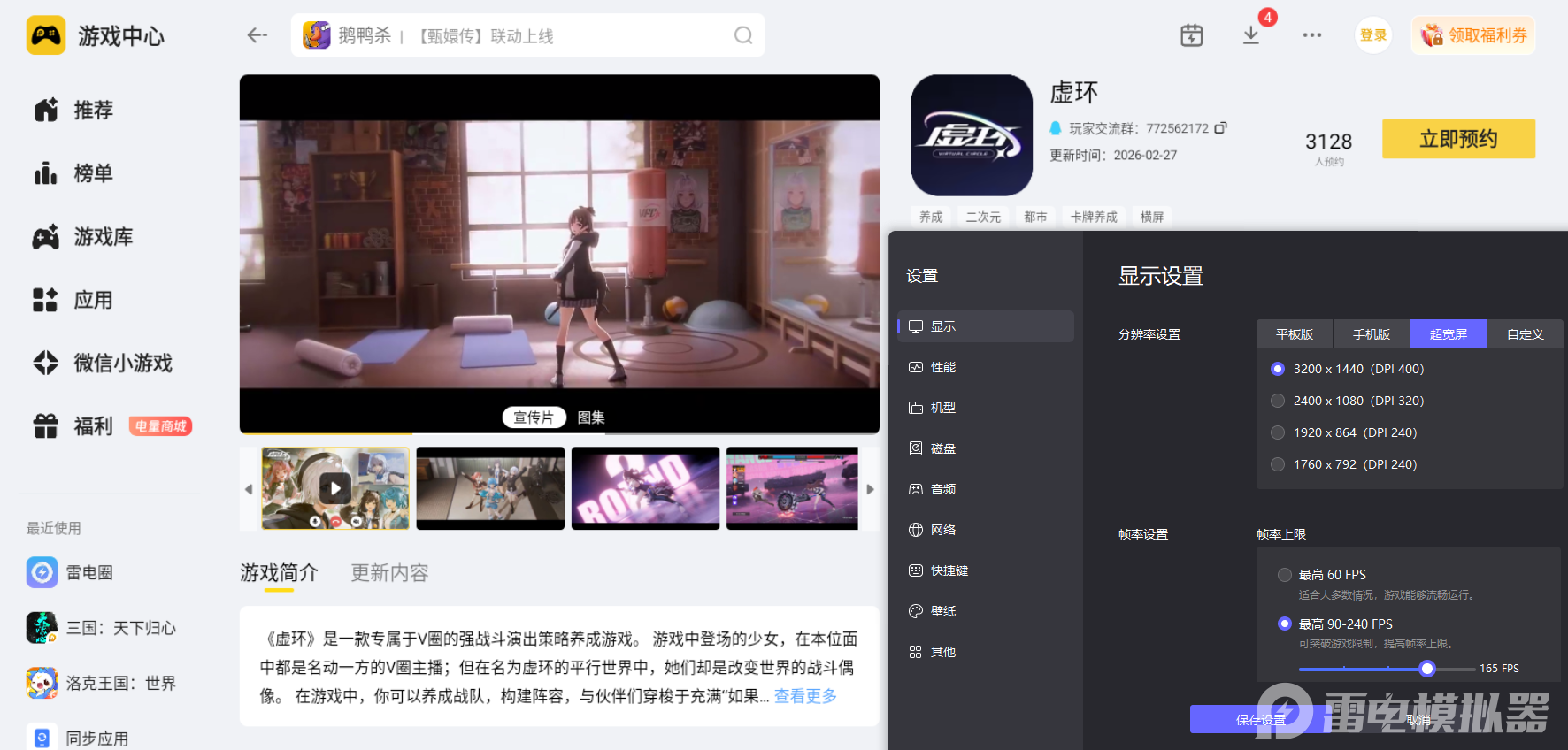Click the 都市 genre tag
This screenshot has height=750, width=1568.
point(1035,217)
